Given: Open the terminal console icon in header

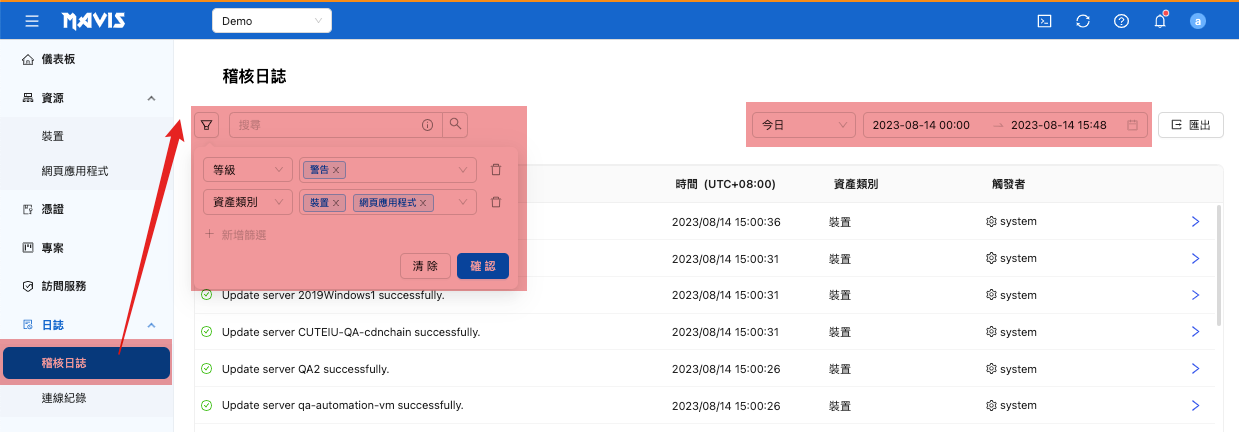Looking at the screenshot, I should 1044,21.
